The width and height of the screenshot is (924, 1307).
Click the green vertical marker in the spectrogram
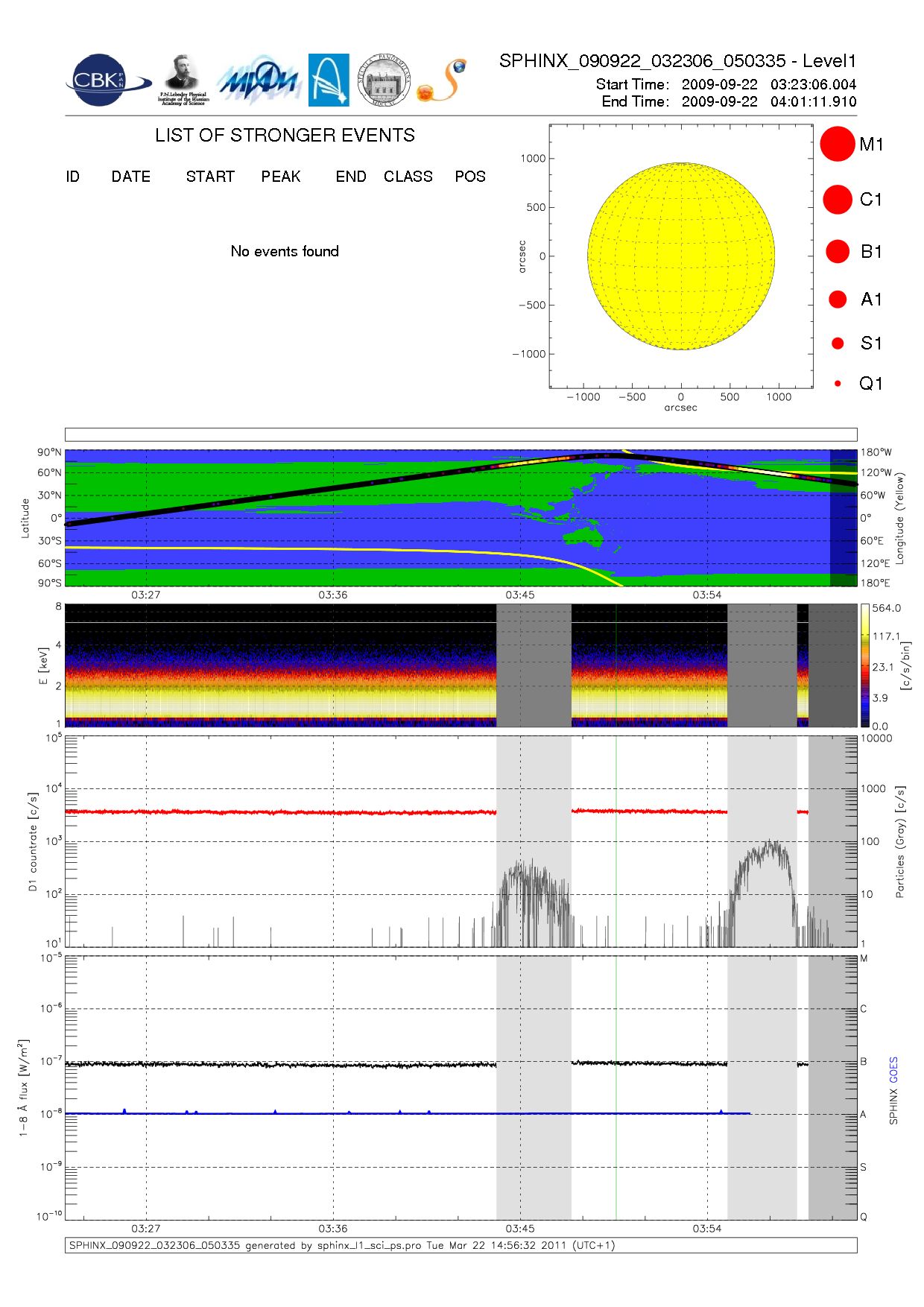(616, 665)
